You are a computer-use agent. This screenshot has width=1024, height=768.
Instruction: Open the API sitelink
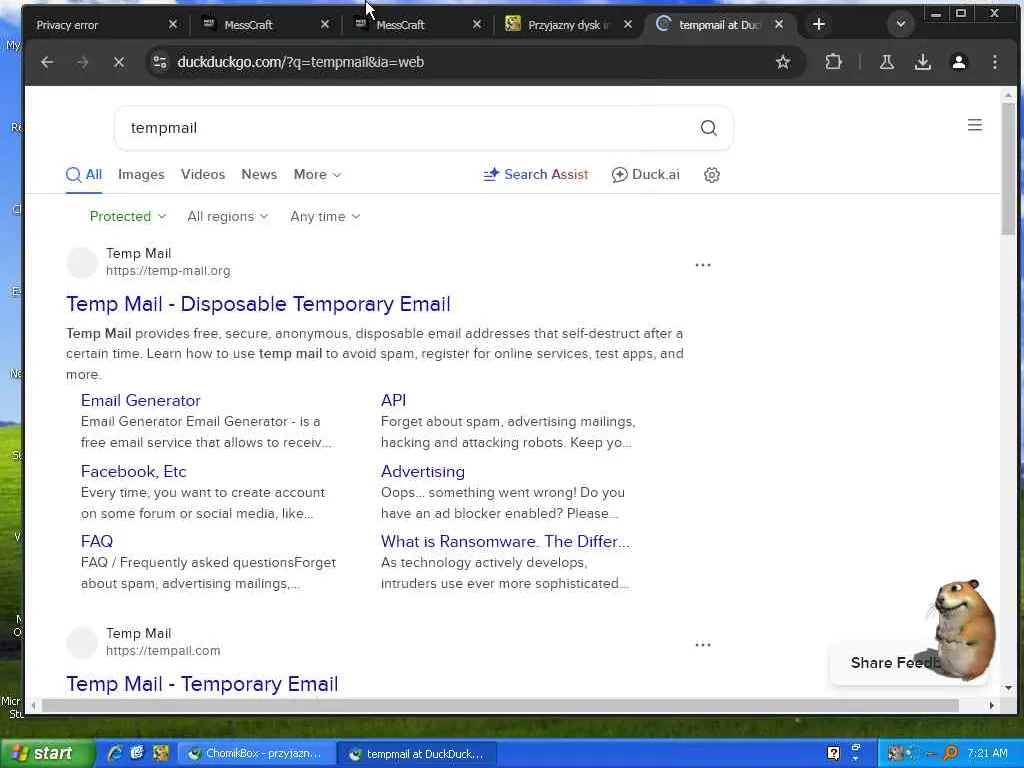(393, 400)
